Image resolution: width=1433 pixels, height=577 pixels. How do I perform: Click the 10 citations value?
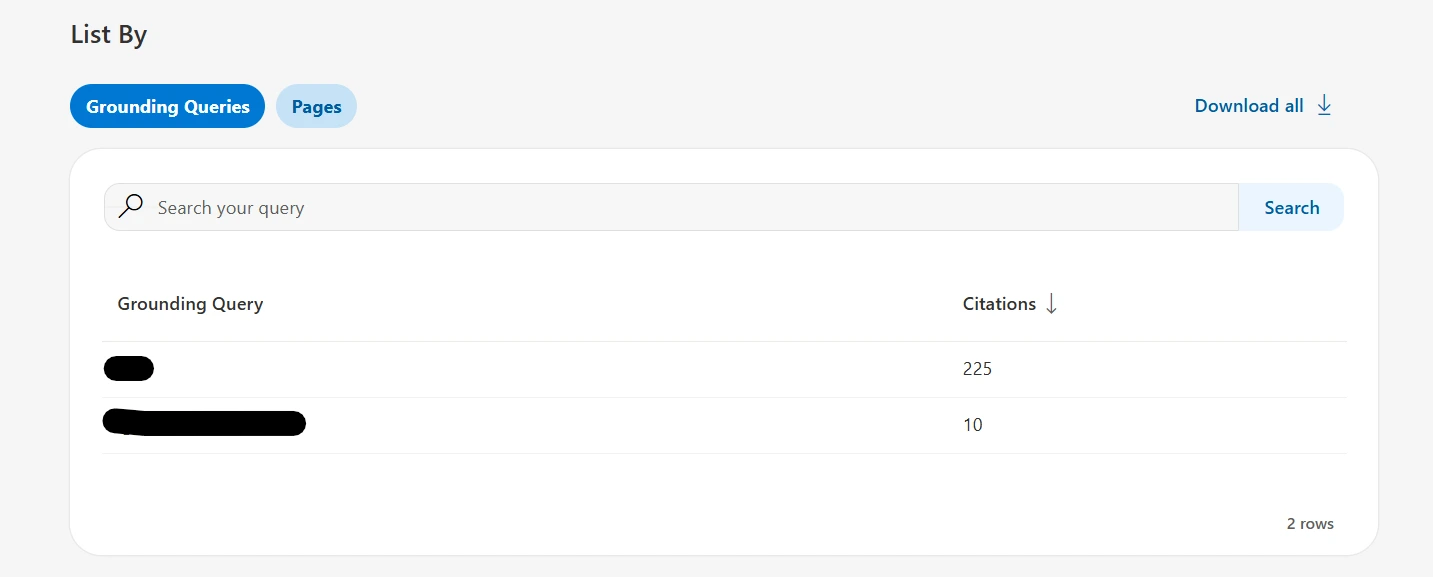[972, 425]
